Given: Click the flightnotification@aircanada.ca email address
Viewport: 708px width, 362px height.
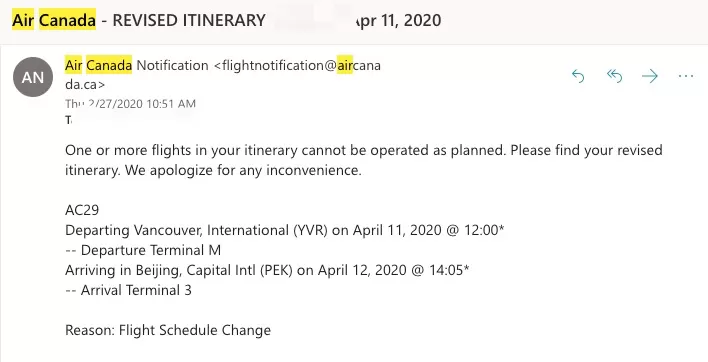Looking at the screenshot, I should [x=223, y=75].
